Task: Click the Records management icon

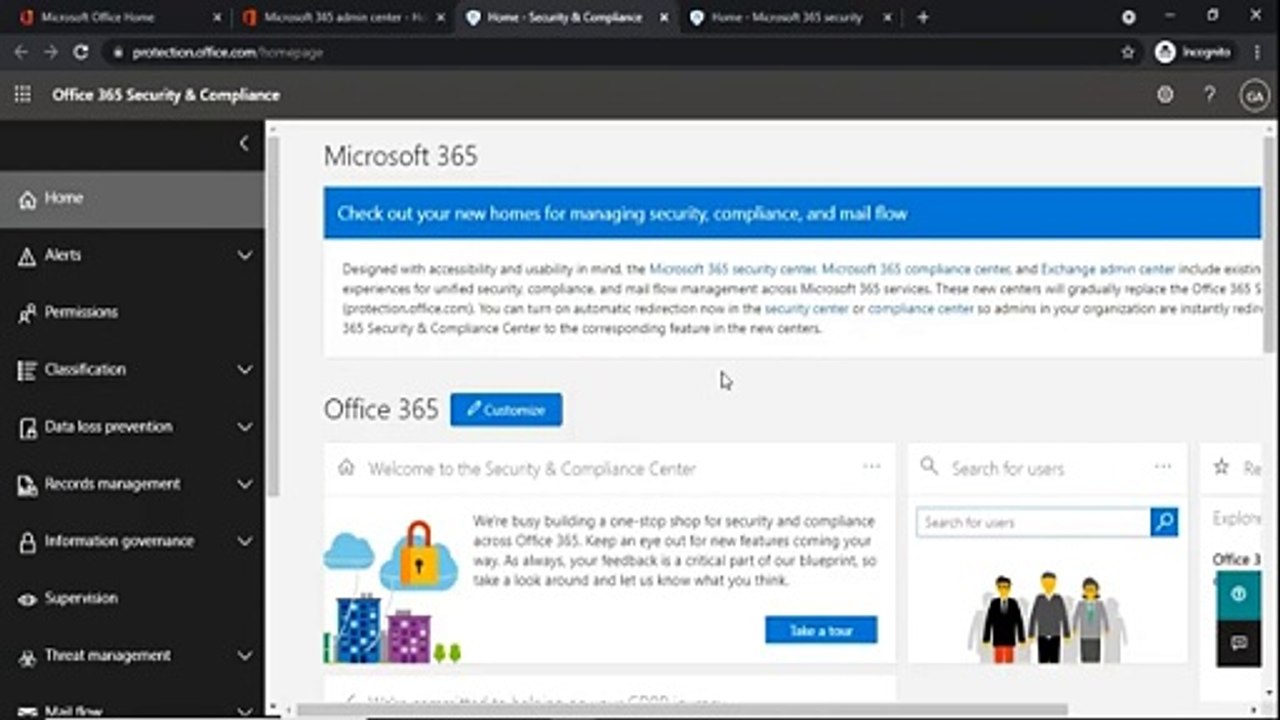Action: pos(27,485)
